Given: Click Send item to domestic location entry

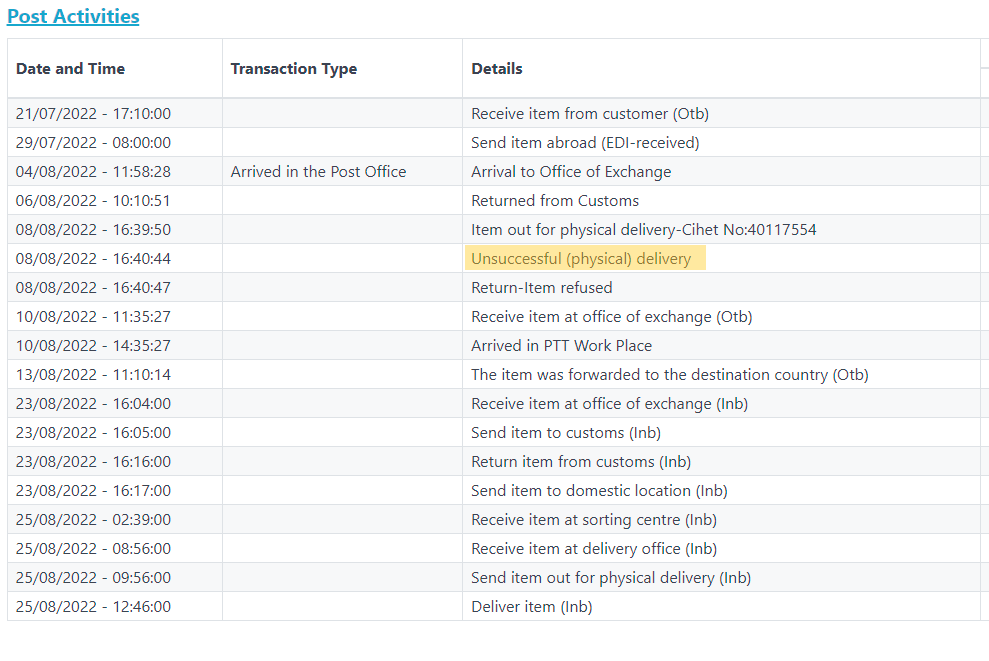Looking at the screenshot, I should [x=599, y=491].
